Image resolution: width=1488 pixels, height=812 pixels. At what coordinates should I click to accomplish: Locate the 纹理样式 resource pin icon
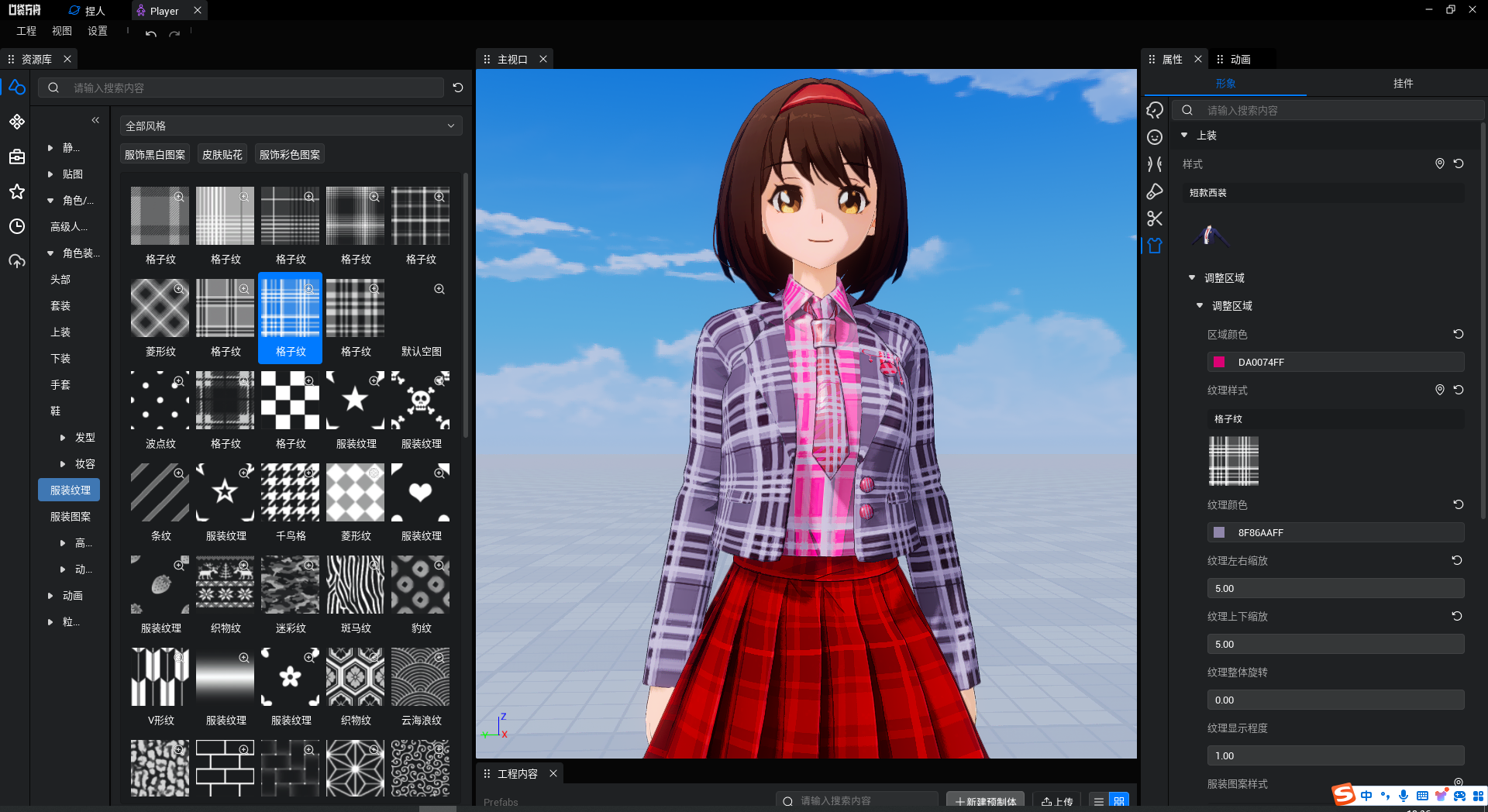point(1440,390)
